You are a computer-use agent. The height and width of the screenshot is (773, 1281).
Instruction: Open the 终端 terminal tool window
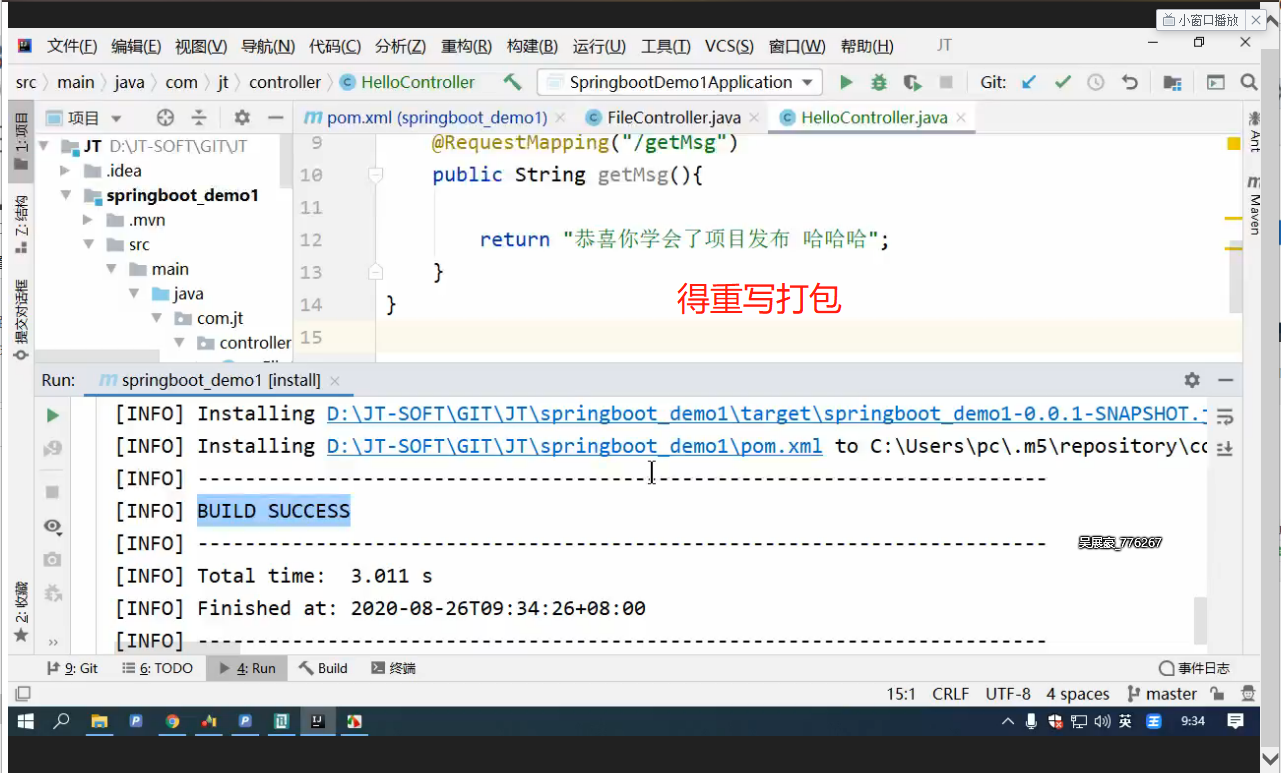(393, 668)
